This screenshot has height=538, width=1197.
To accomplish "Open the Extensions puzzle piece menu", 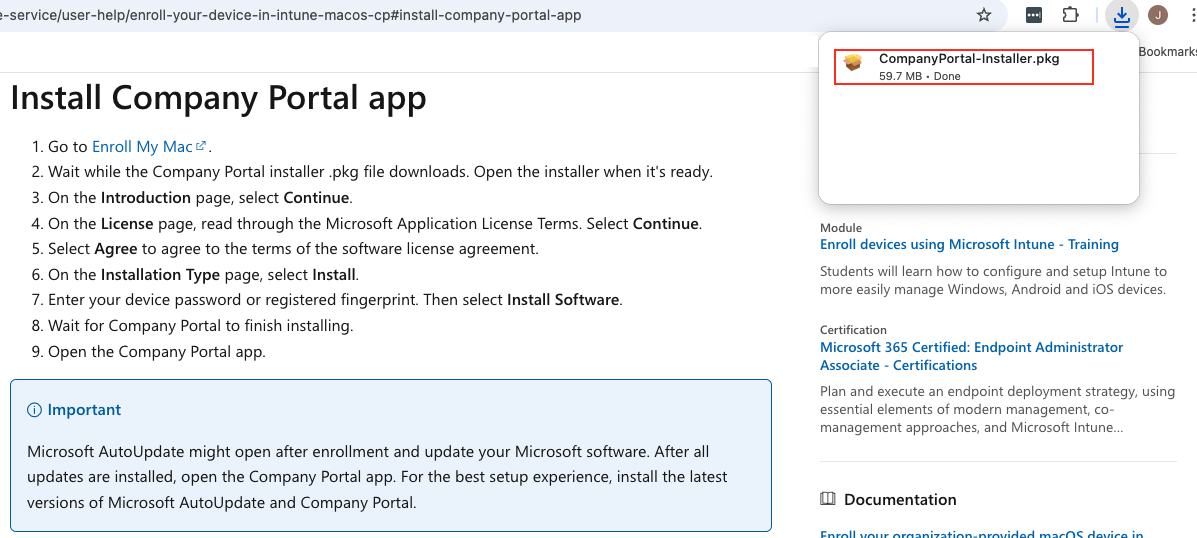I will tap(1071, 15).
